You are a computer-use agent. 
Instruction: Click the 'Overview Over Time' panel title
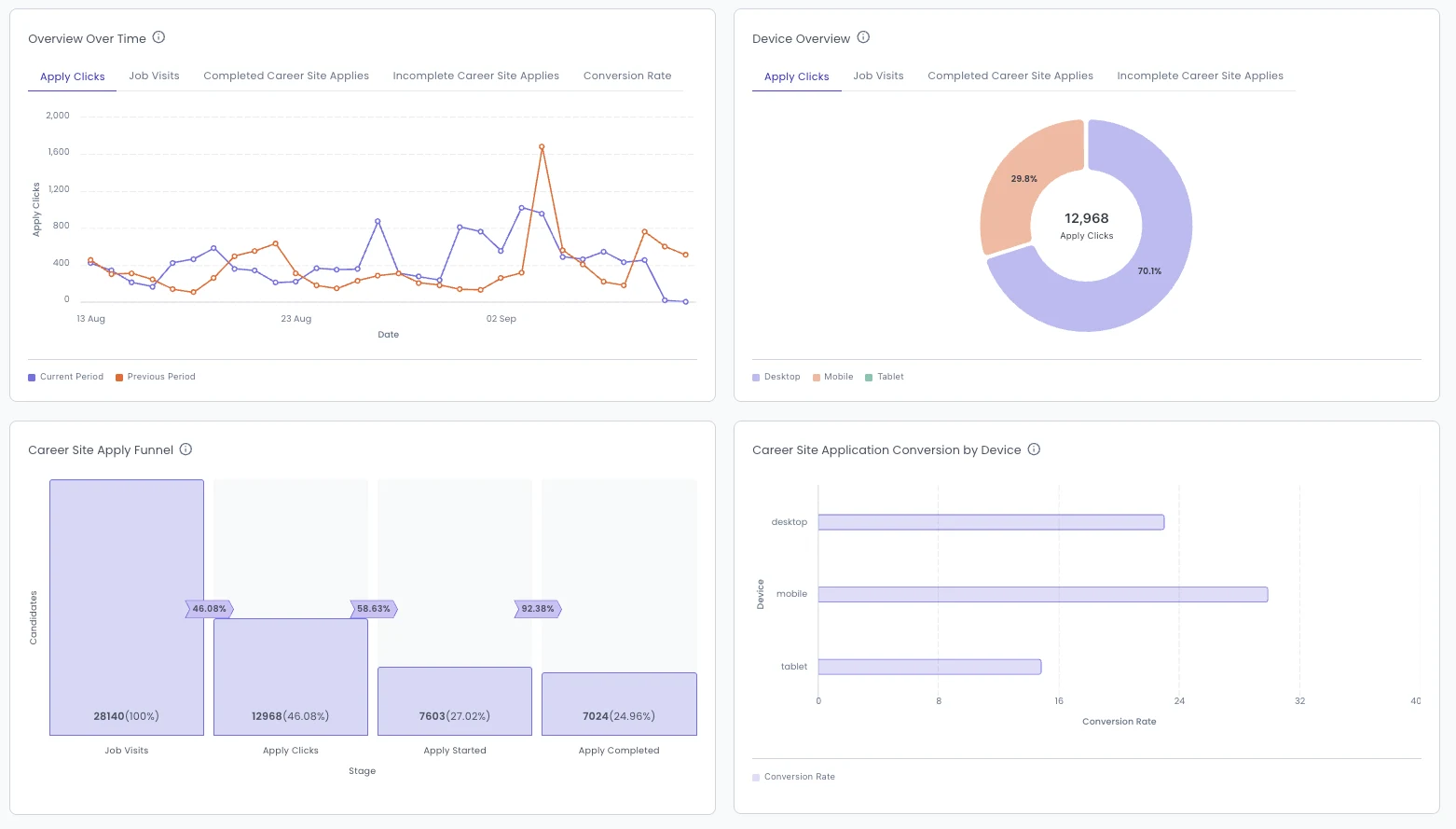coord(87,39)
